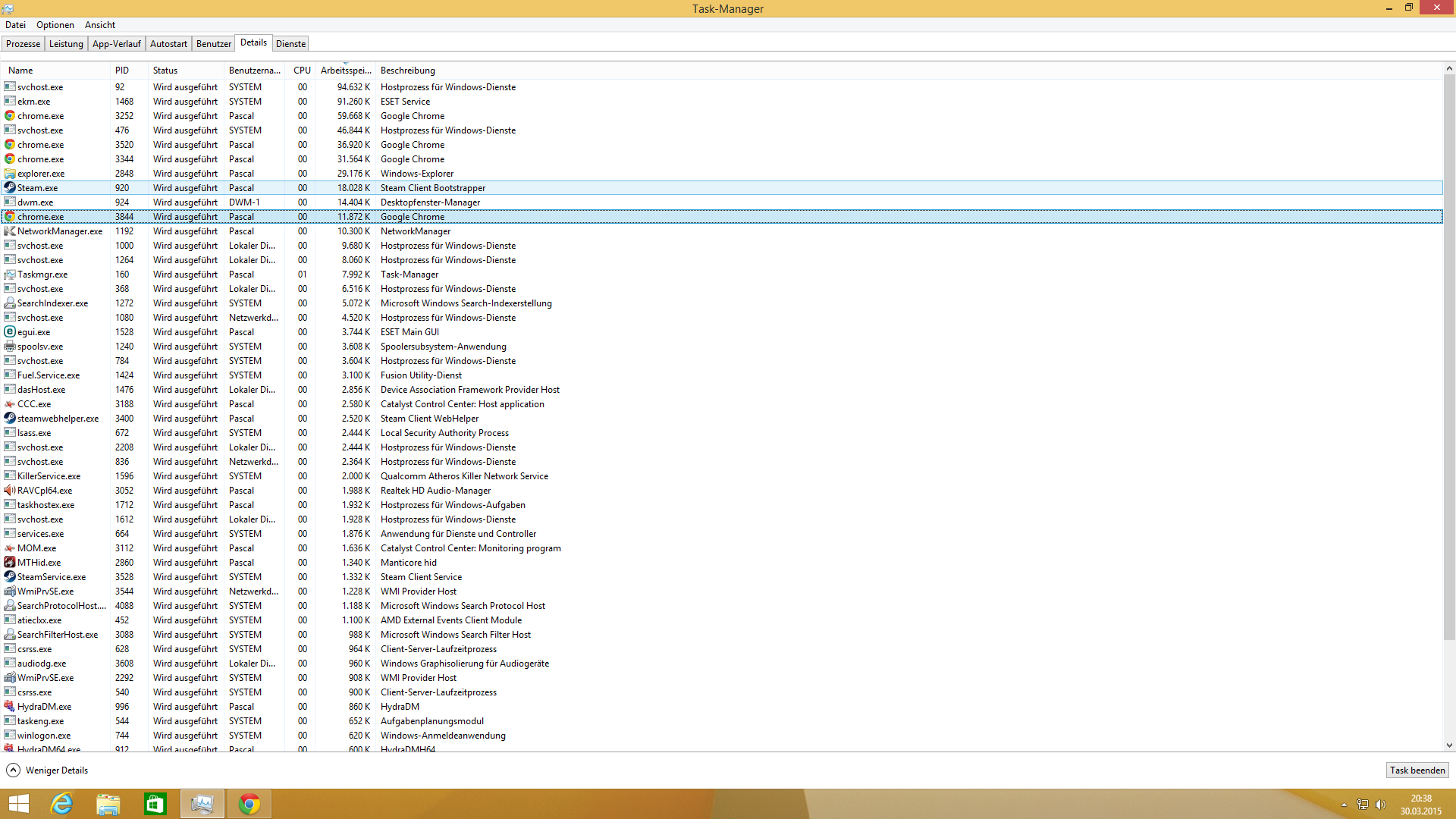Open the Optionen menu

pyautogui.click(x=55, y=25)
